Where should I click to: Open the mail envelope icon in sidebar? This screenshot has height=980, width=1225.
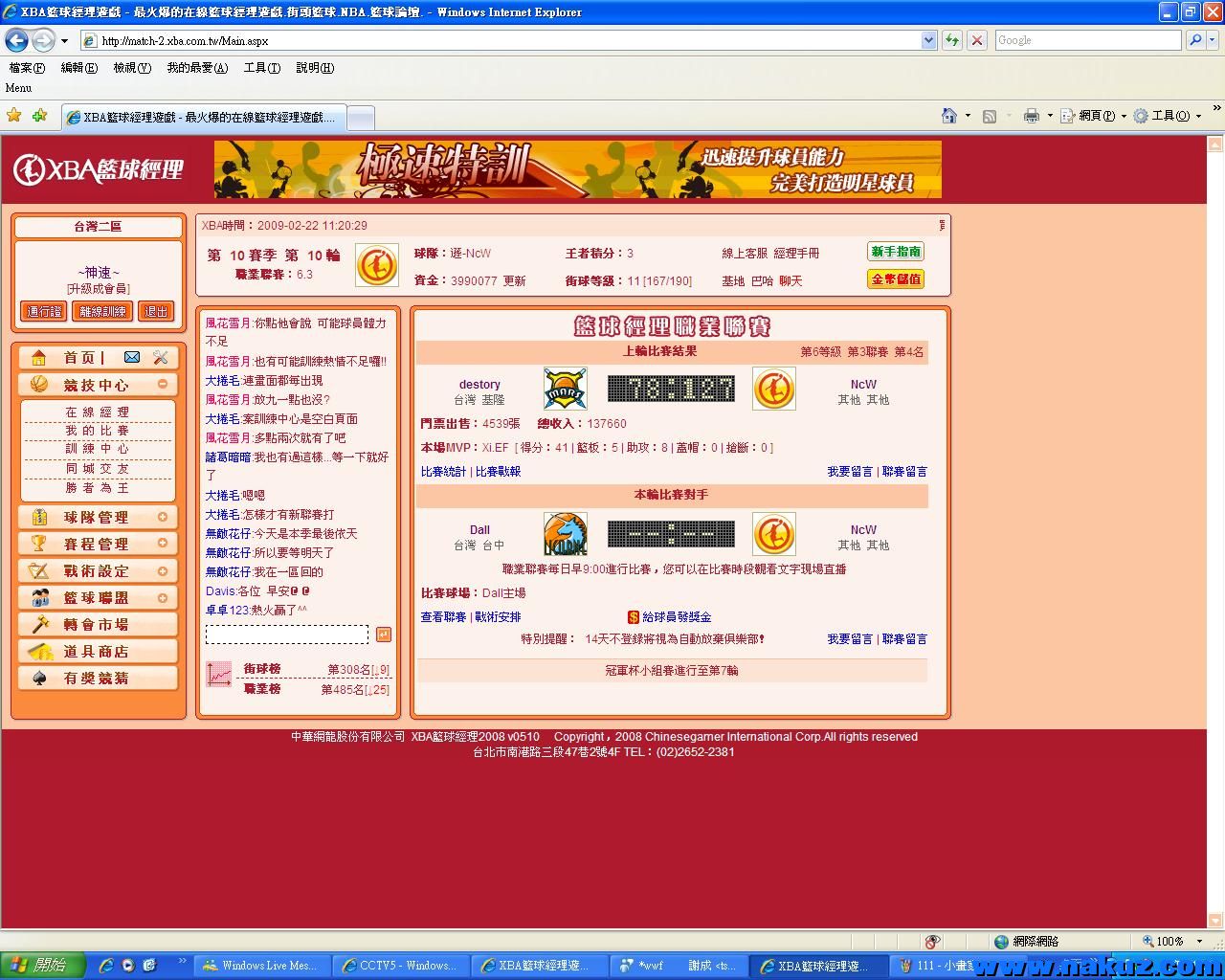[132, 357]
